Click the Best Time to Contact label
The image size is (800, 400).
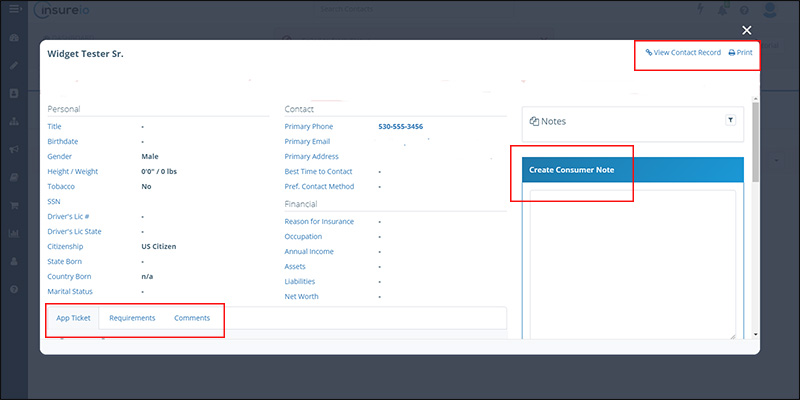point(318,171)
